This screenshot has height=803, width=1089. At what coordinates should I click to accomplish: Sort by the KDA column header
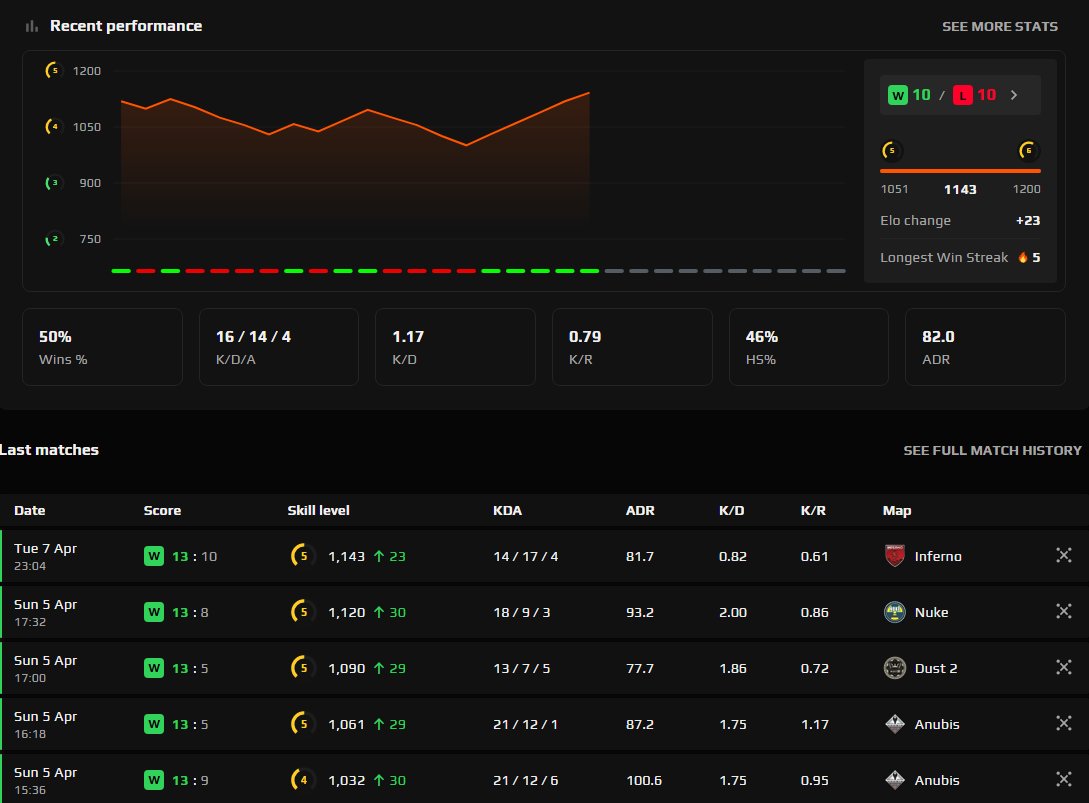(x=507, y=511)
